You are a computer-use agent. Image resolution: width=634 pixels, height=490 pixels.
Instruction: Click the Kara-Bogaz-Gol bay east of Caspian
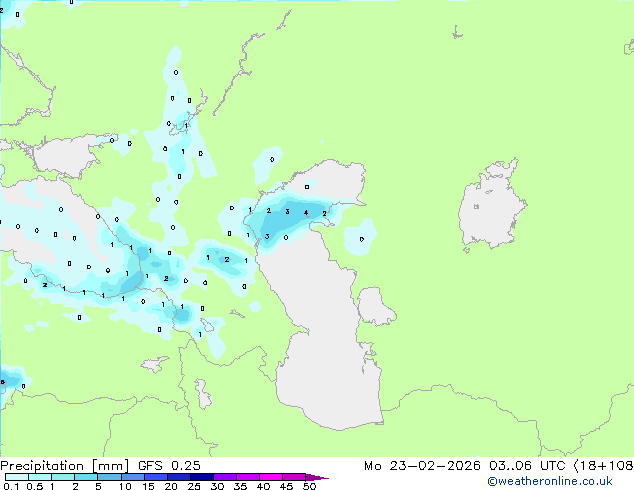click(375, 306)
